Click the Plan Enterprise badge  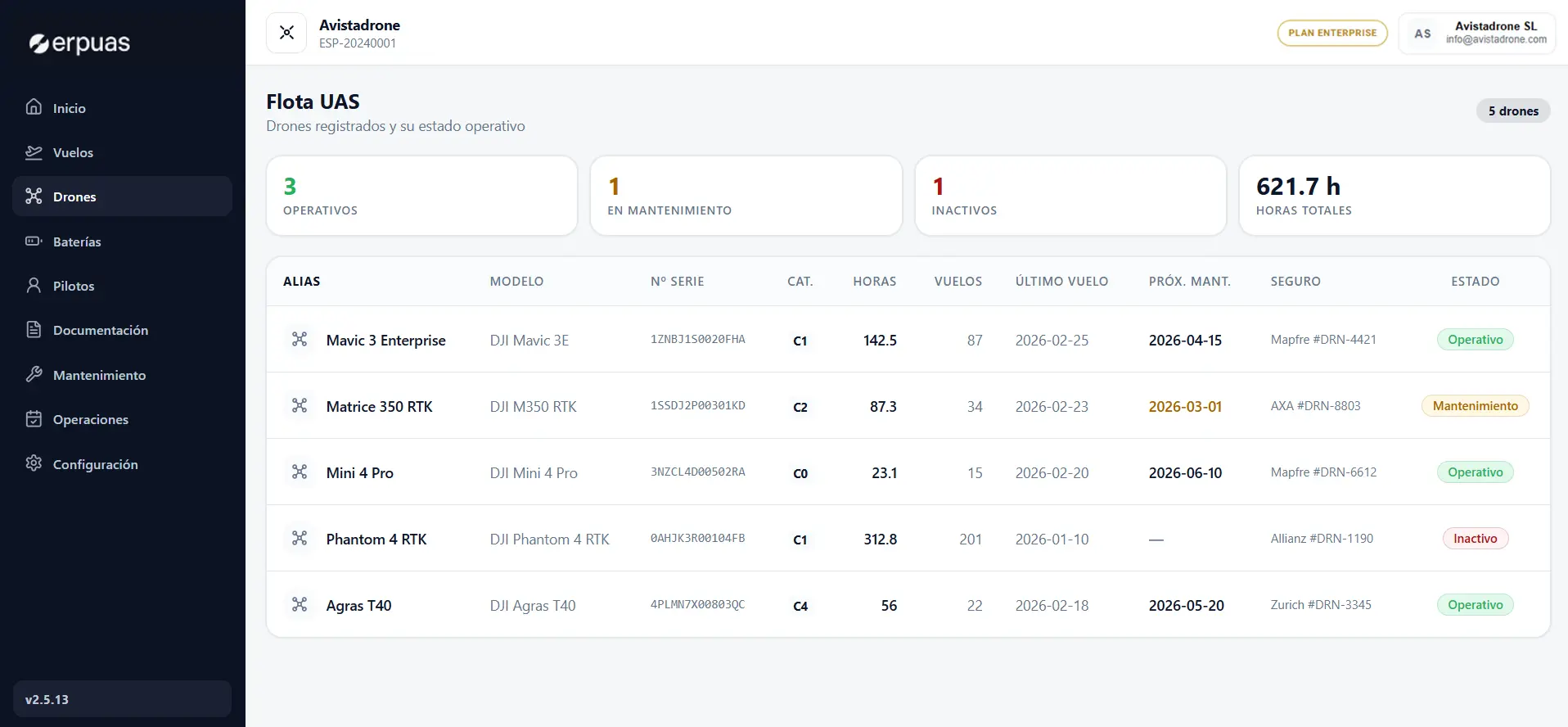pyautogui.click(x=1331, y=33)
